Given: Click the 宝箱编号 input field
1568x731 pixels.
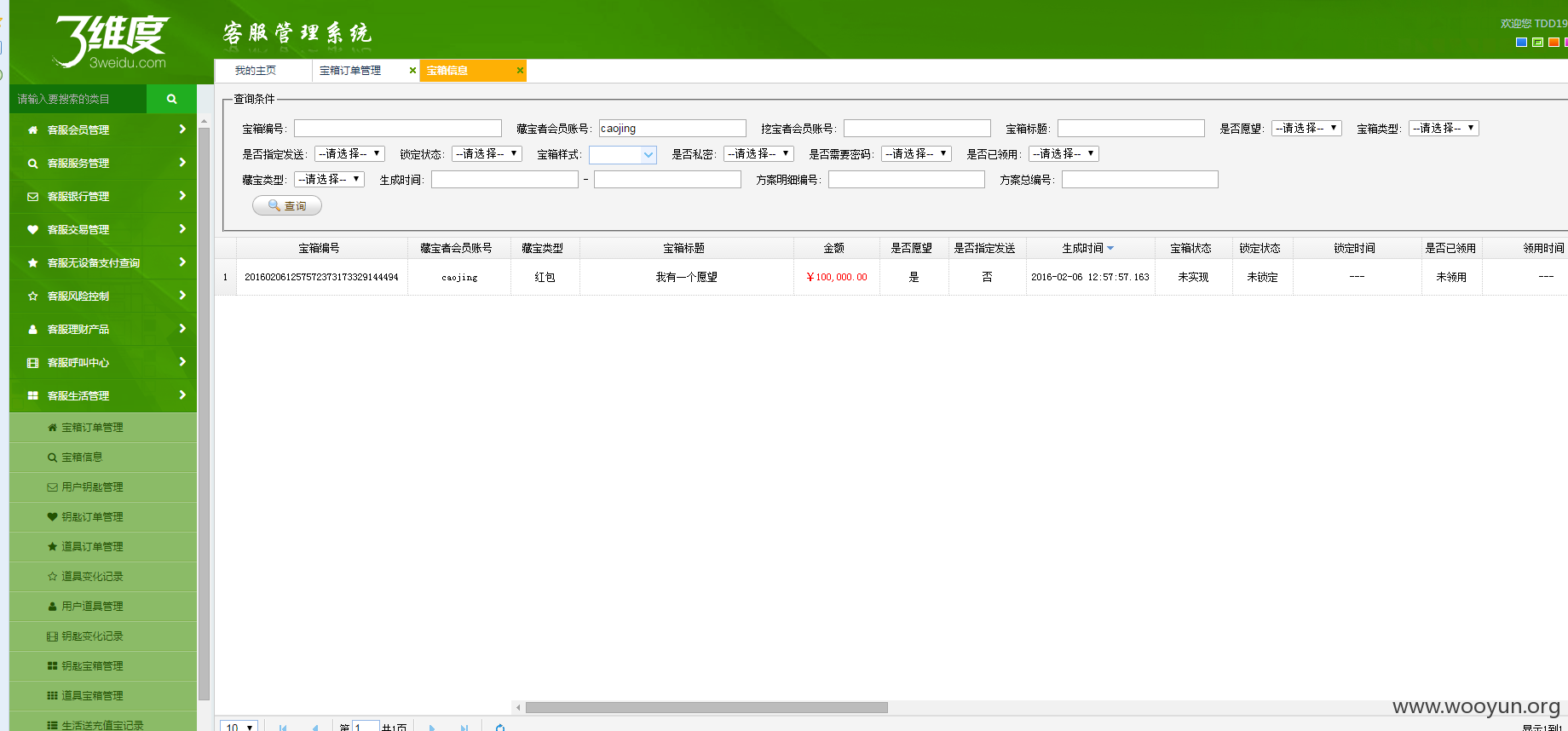Looking at the screenshot, I should click(x=398, y=128).
